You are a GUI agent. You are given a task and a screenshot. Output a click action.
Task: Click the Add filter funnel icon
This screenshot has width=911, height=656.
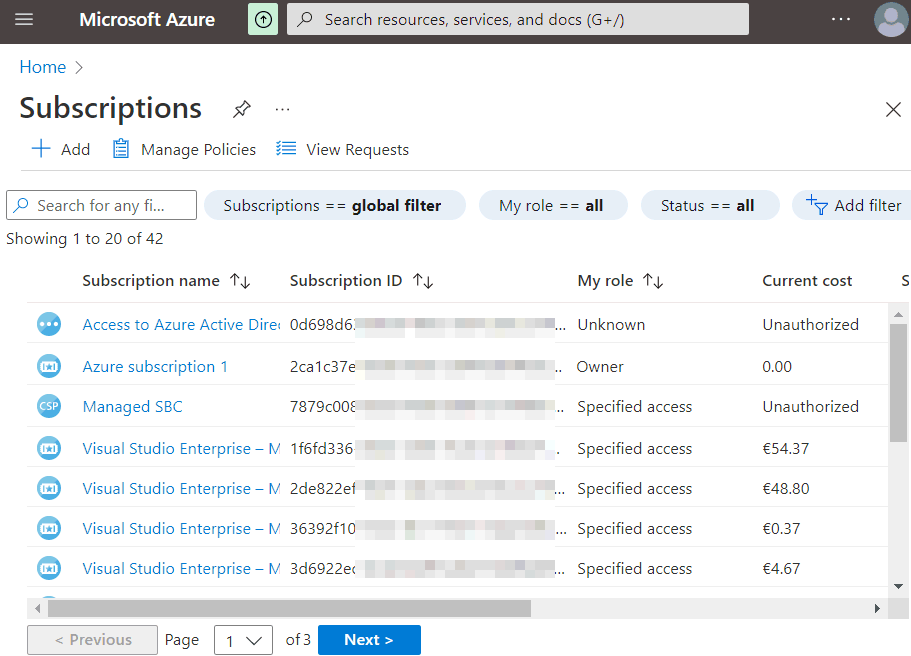tap(816, 205)
